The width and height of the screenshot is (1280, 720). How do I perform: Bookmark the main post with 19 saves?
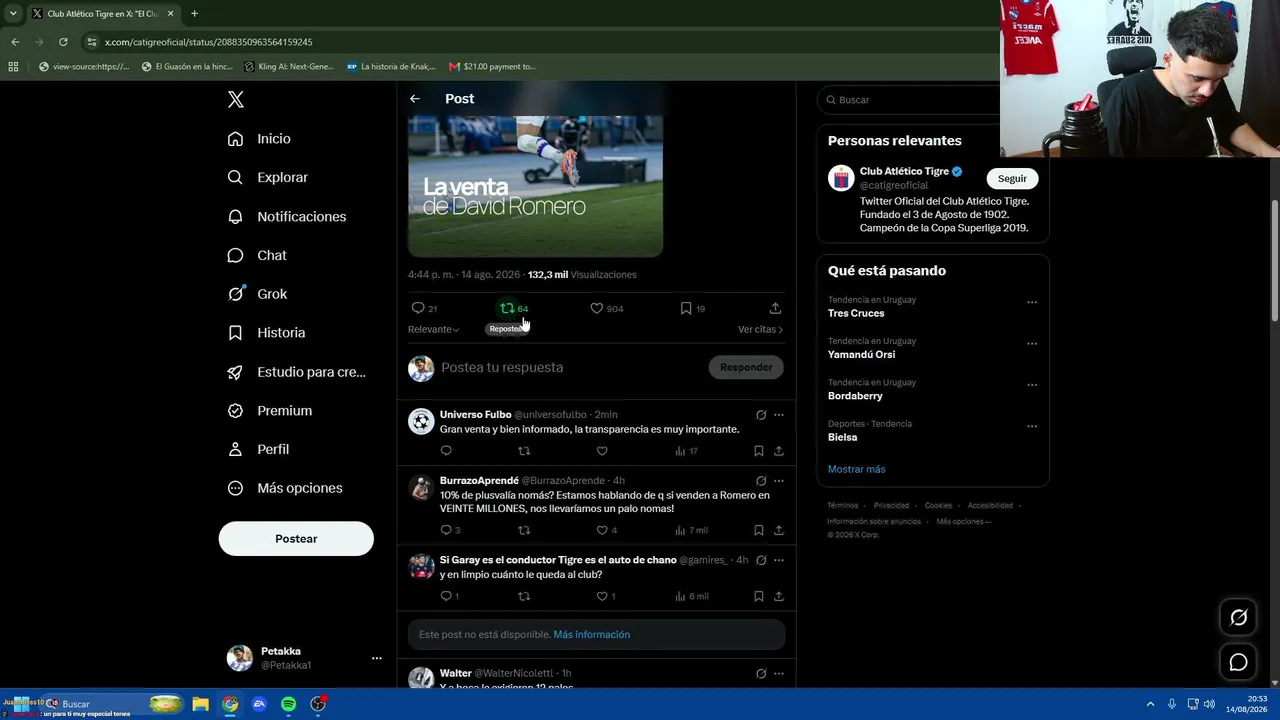[x=692, y=308]
